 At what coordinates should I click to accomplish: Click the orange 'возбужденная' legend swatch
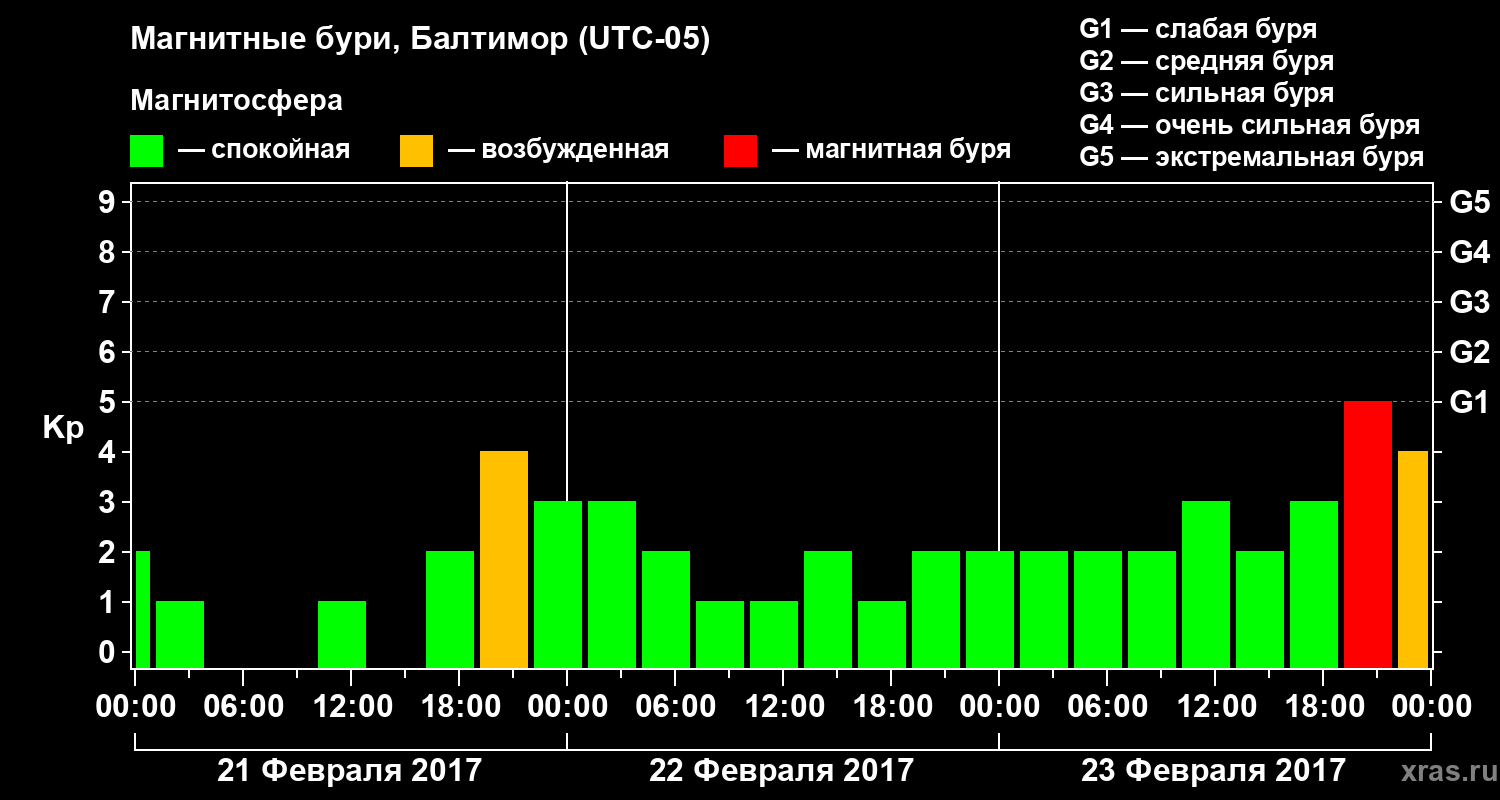click(x=416, y=151)
